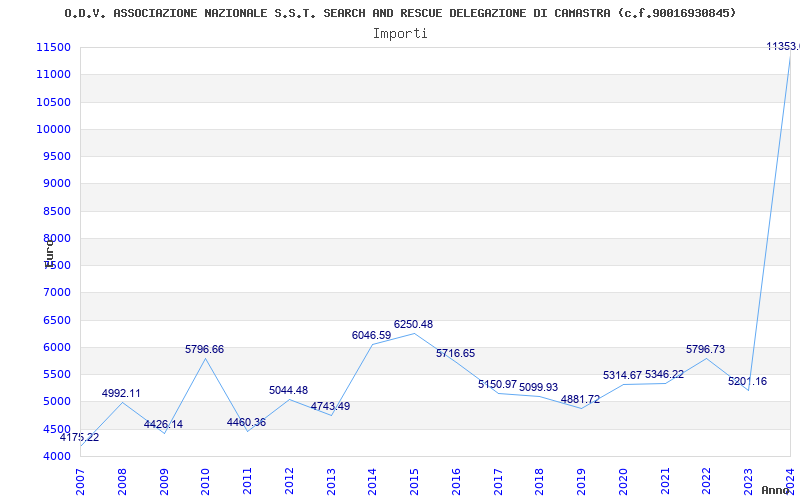Select the 7000 y-axis tick label
800x500 pixels.
point(56,293)
